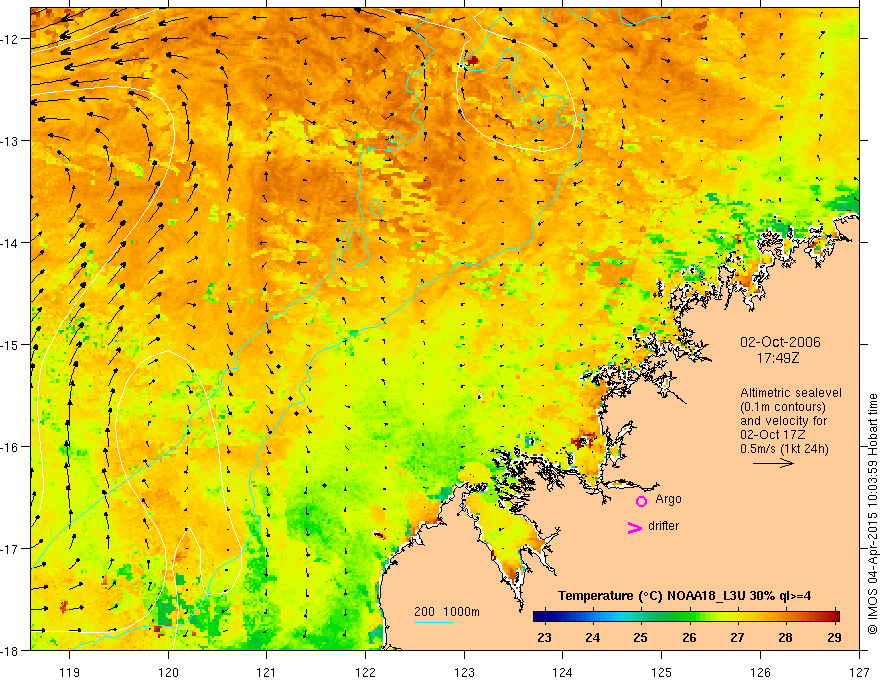Click the '0.5m/s (1kt 24h)' text

[784, 449]
